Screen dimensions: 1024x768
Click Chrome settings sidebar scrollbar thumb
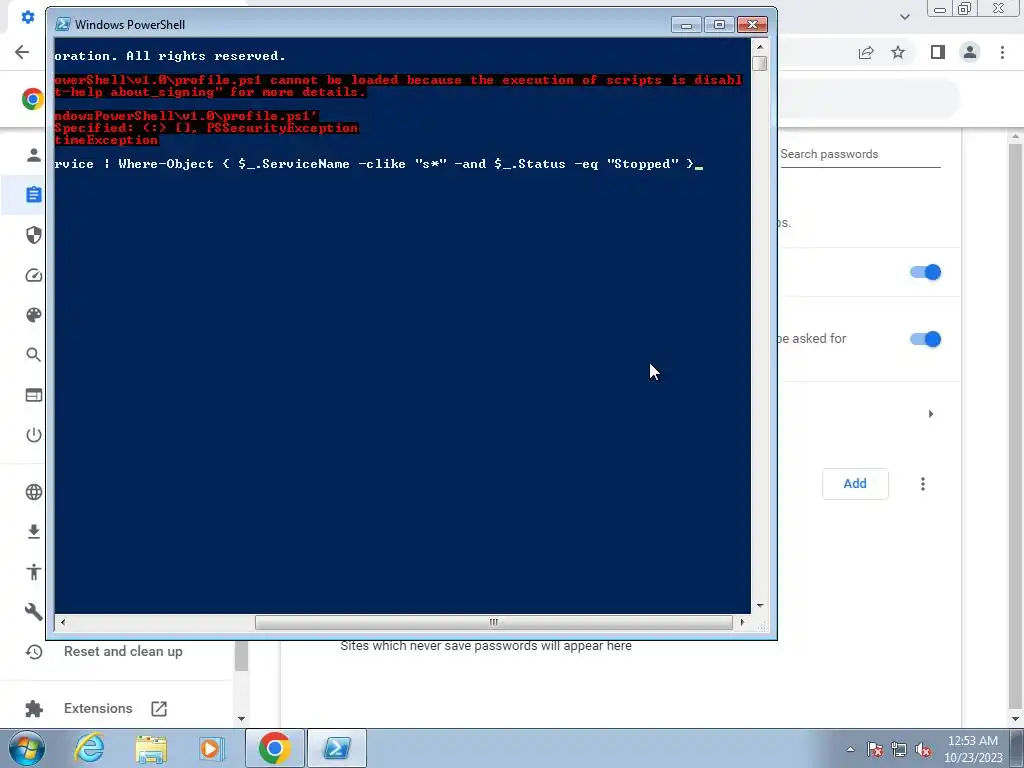(241, 656)
